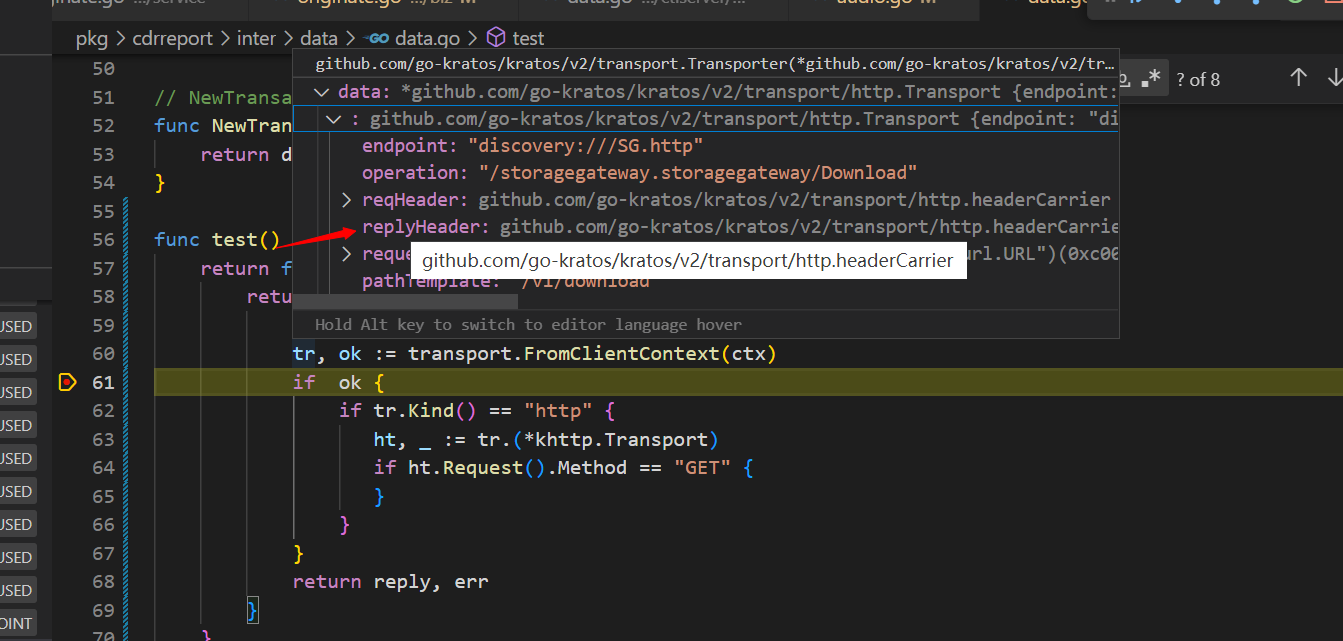The width and height of the screenshot is (1343, 641).
Task: Expand the reqHeader entry in the hover tooltip
Action: point(345,199)
